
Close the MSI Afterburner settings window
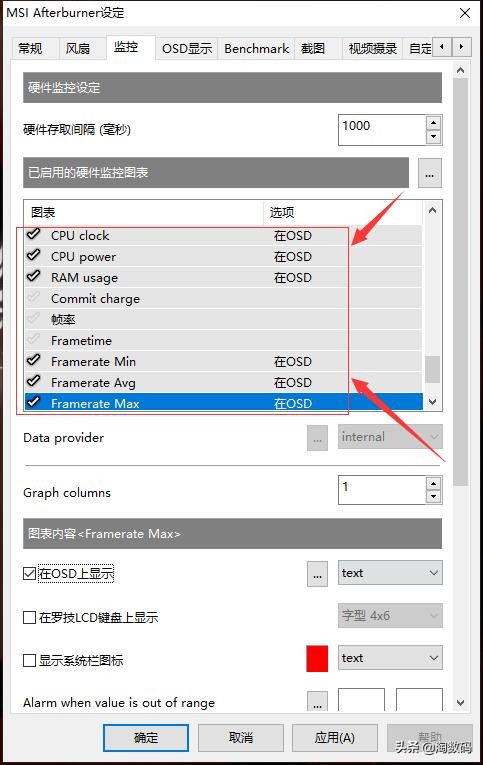click(465, 13)
